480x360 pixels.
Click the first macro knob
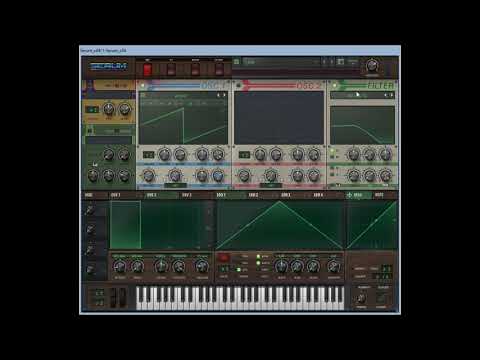[x=90, y=210]
